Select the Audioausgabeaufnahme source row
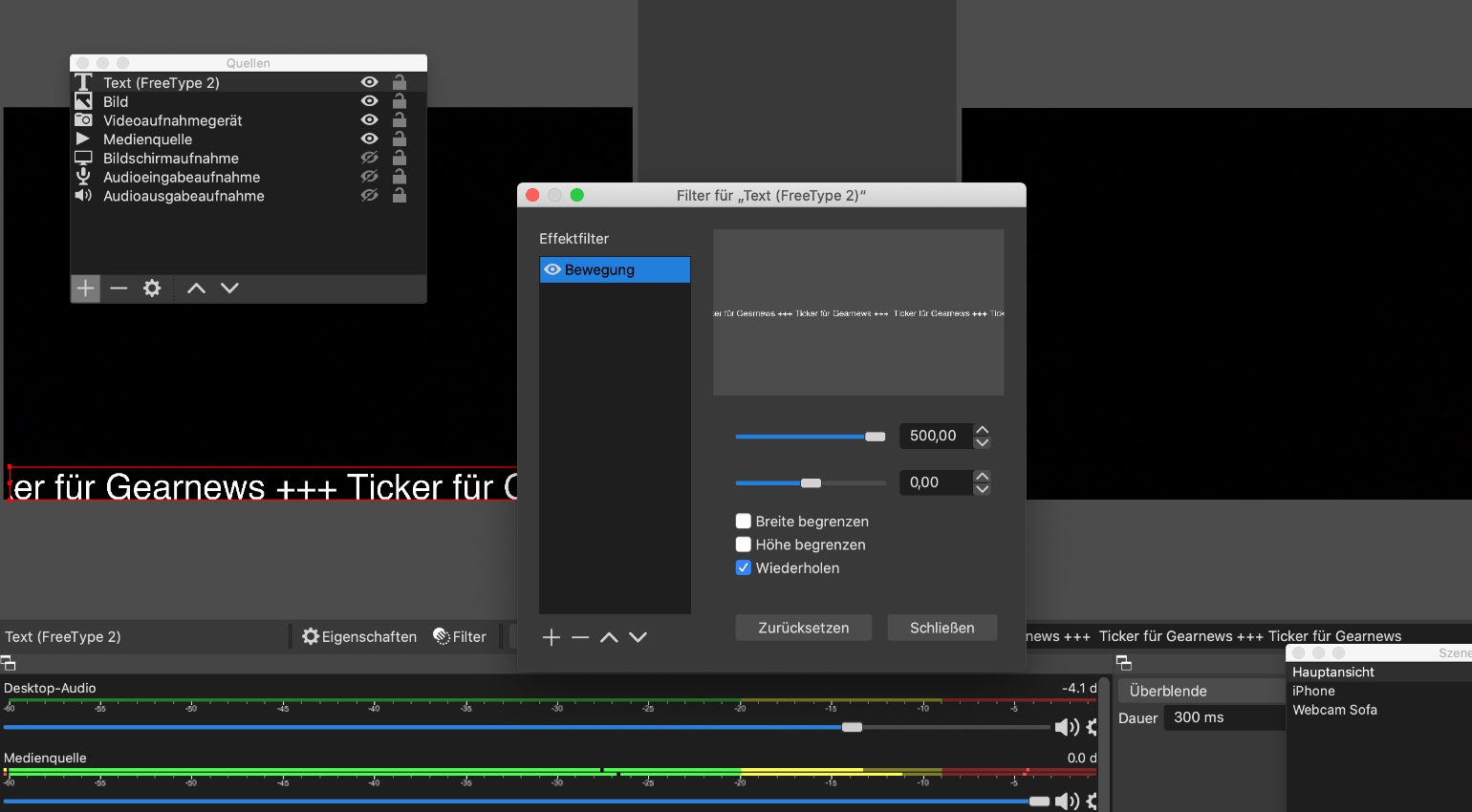The height and width of the screenshot is (812, 1472). pyautogui.click(x=249, y=196)
